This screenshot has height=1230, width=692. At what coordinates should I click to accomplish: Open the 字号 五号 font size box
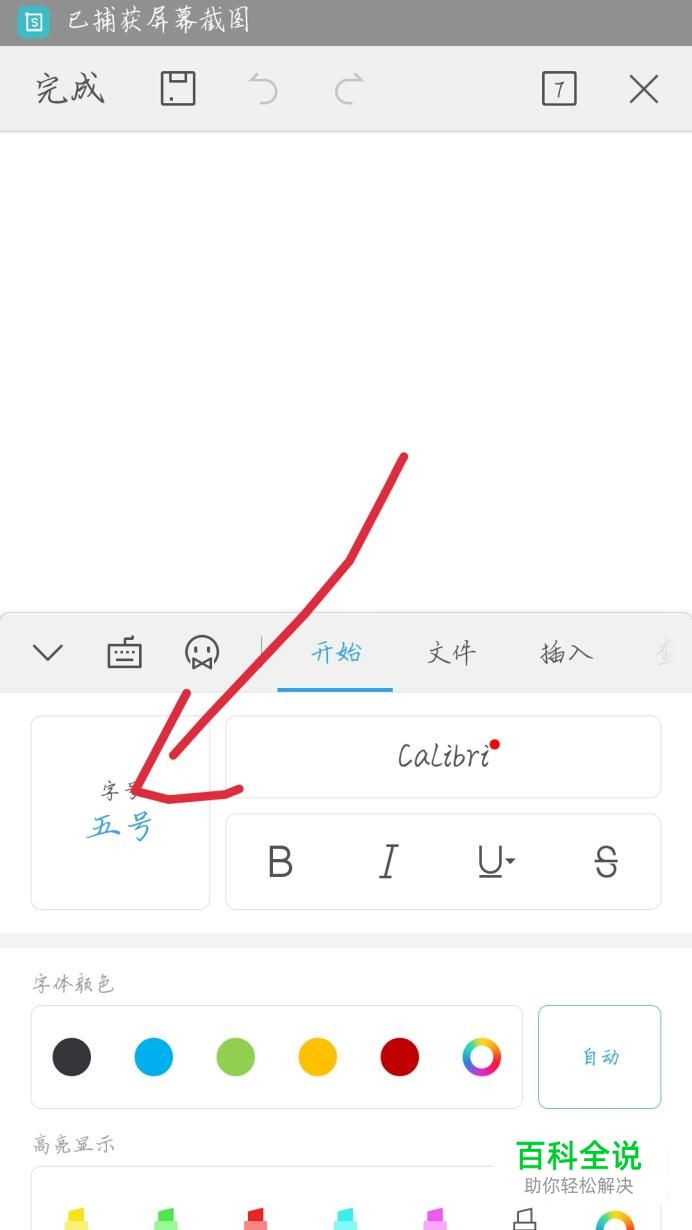coord(121,812)
